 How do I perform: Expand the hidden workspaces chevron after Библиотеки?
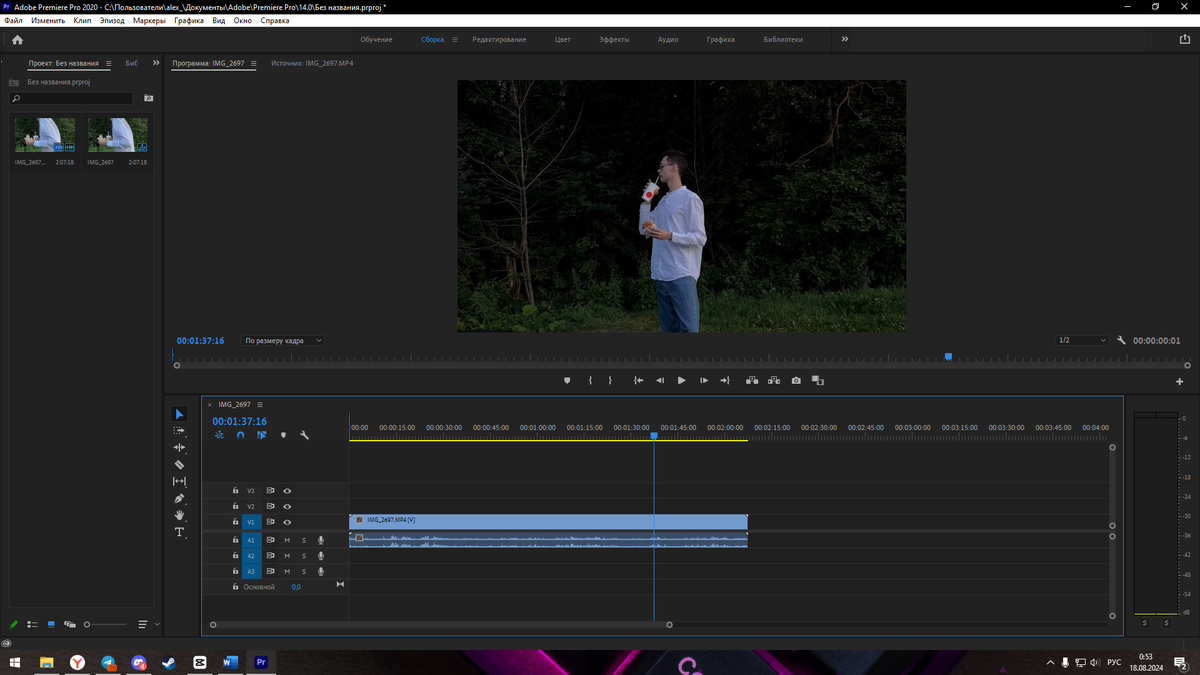pyautogui.click(x=844, y=39)
